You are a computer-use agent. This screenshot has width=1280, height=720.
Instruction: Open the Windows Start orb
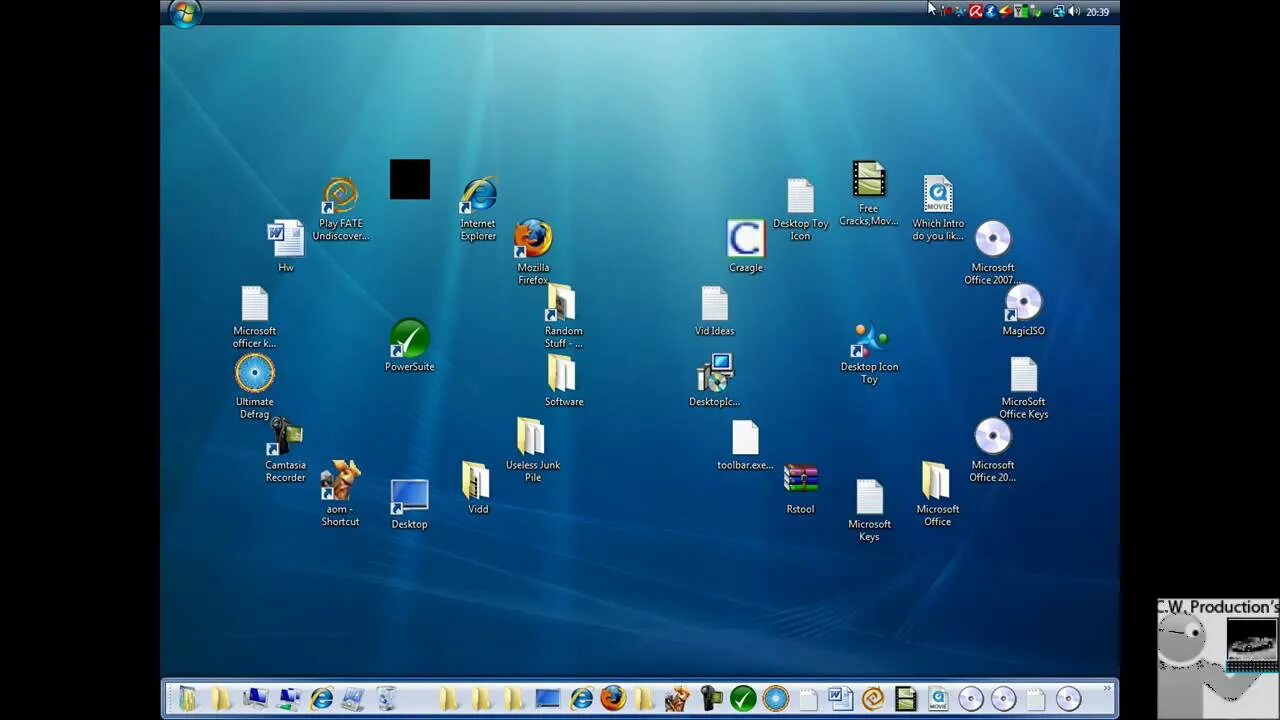pos(185,13)
